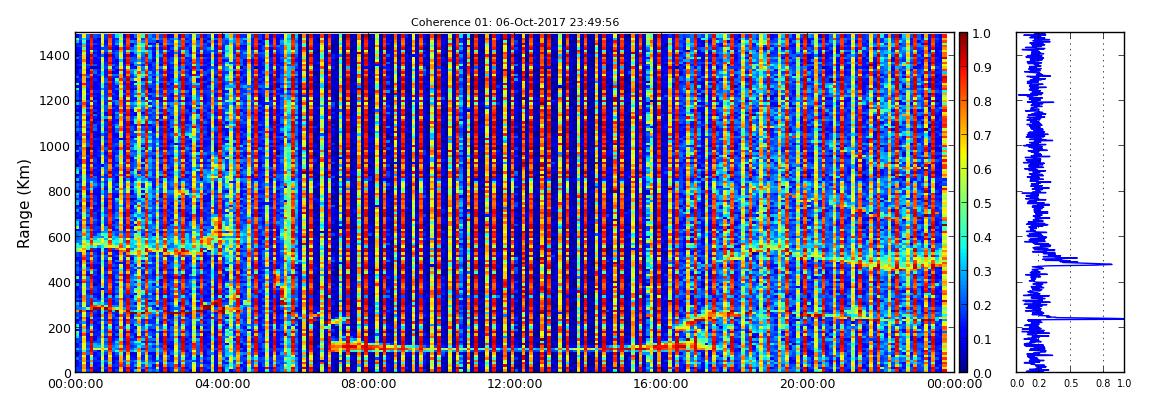Click the 04:00:00 time tick label
This screenshot has height=407, width=1150.
221,384
